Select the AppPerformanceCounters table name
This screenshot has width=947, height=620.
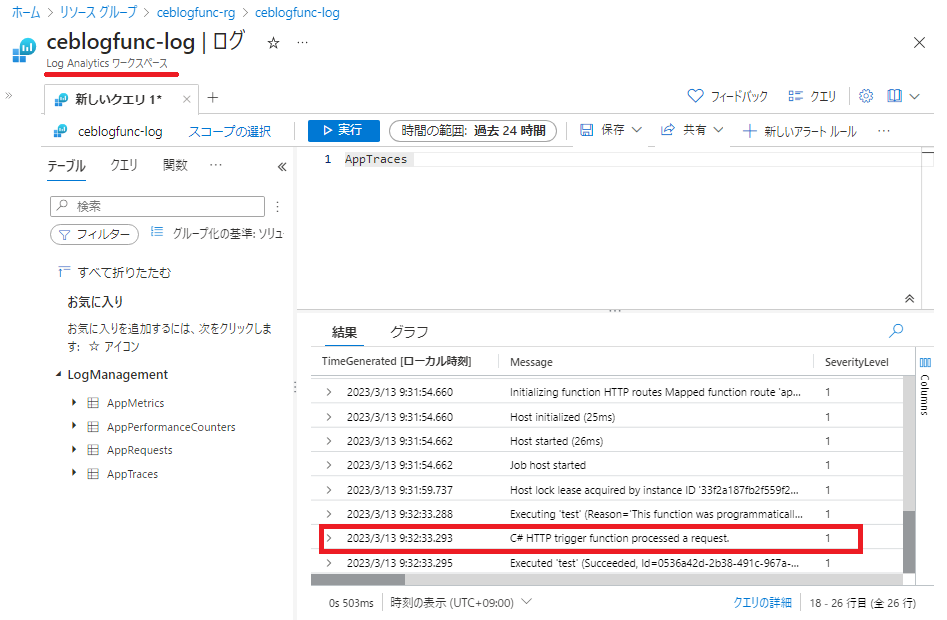click(171, 427)
